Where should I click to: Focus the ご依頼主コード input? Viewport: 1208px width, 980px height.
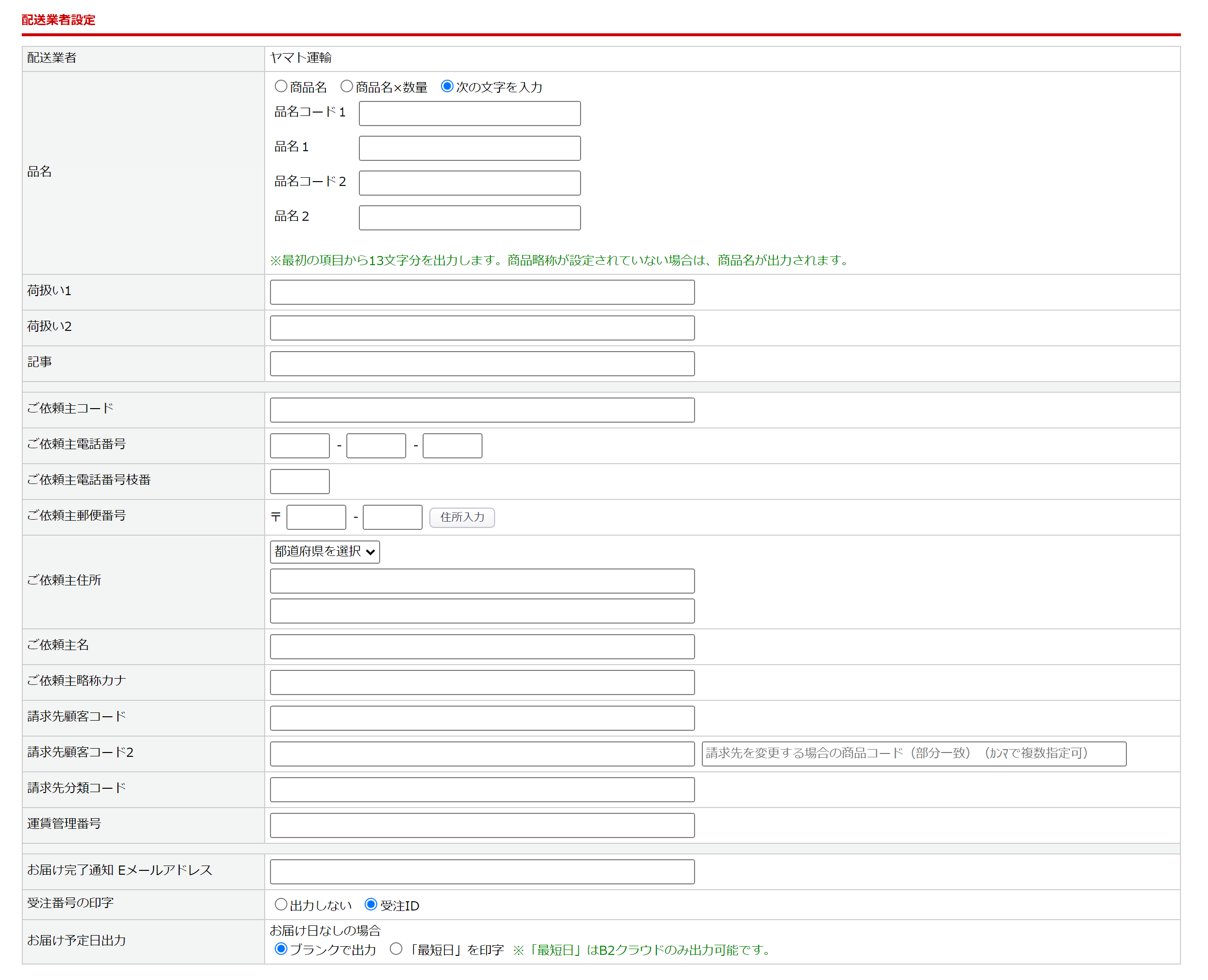coord(482,410)
